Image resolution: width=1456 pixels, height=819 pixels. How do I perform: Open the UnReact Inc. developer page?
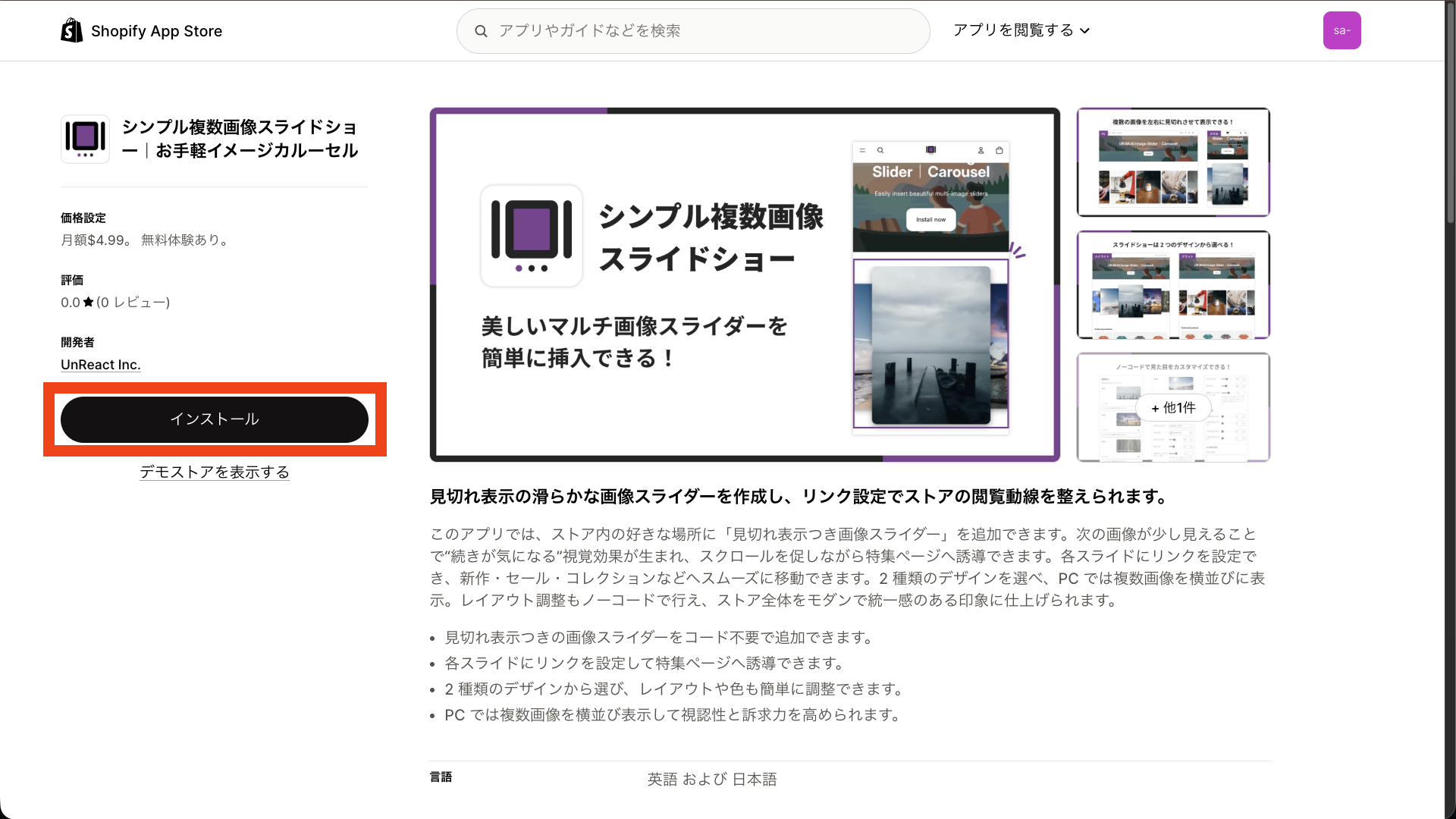100,365
